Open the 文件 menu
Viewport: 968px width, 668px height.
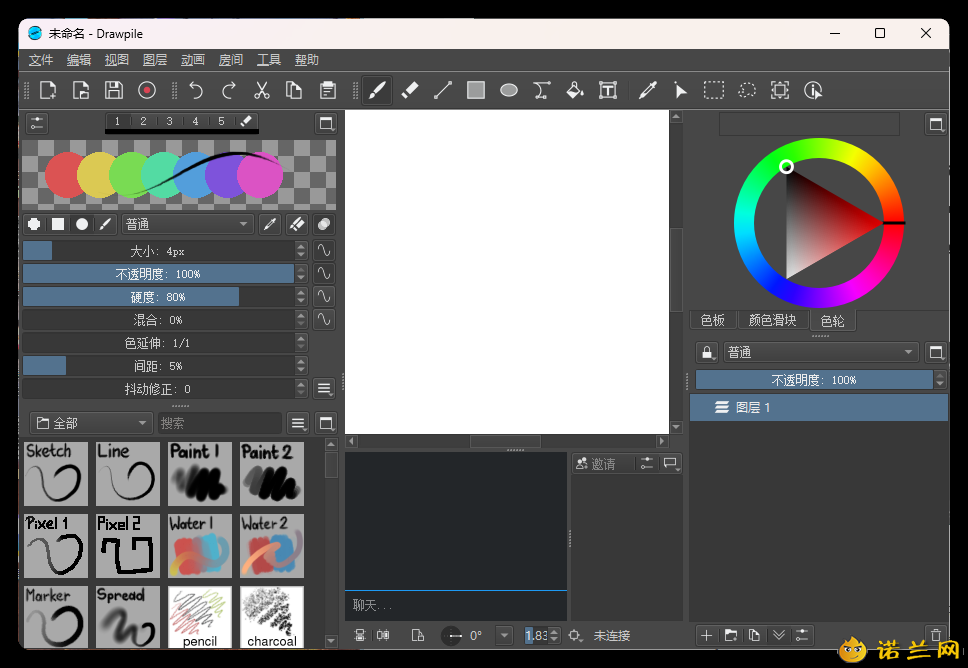(41, 60)
